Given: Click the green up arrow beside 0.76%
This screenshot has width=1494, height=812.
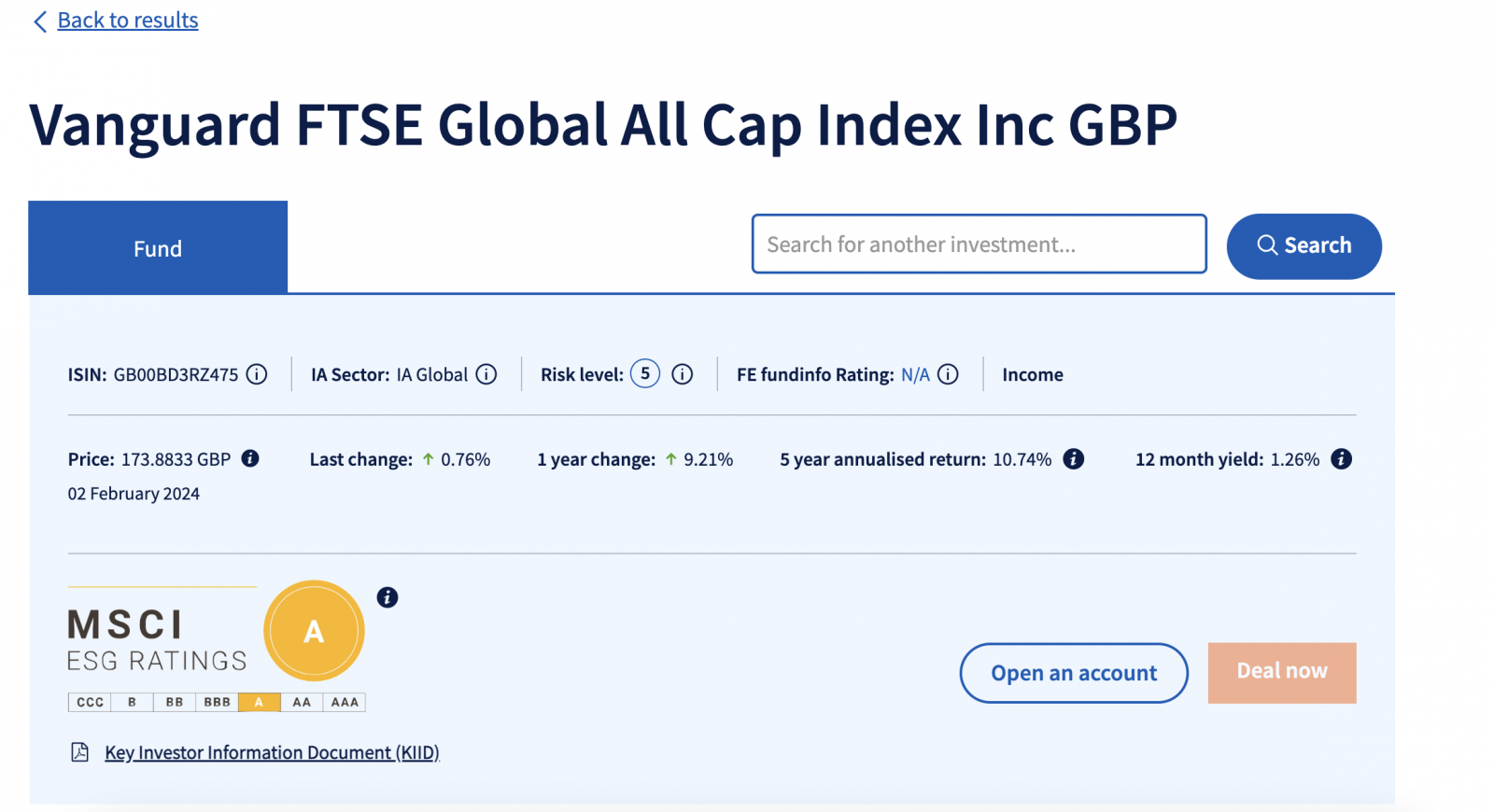Looking at the screenshot, I should point(428,459).
